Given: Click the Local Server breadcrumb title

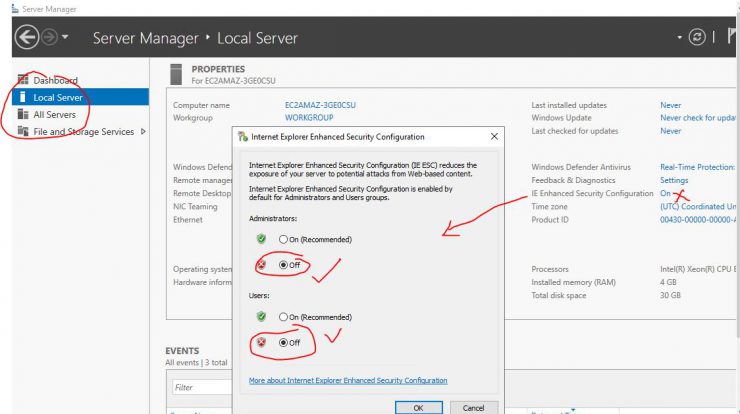Looking at the screenshot, I should (257, 38).
